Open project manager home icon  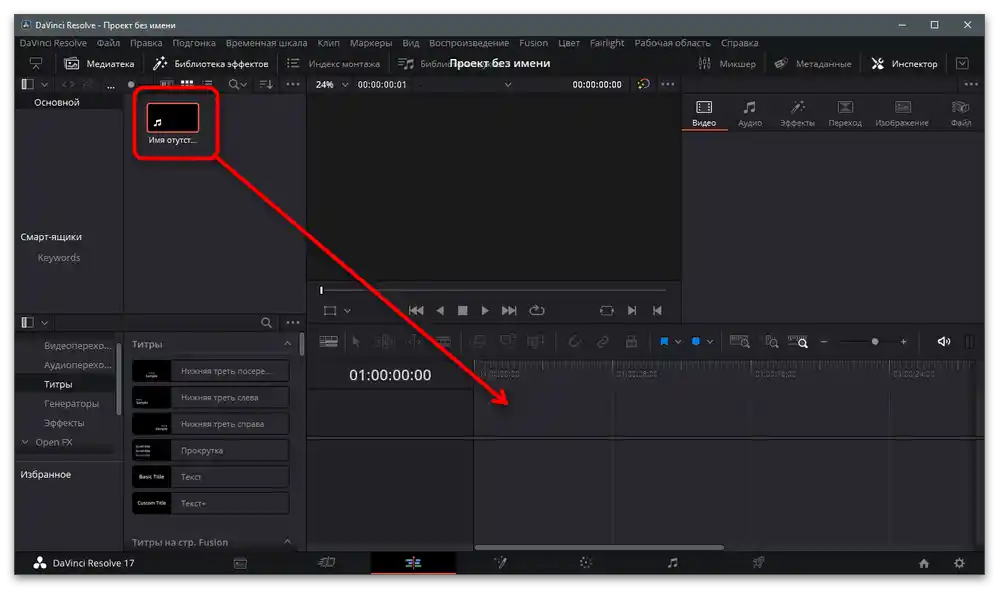pos(924,563)
